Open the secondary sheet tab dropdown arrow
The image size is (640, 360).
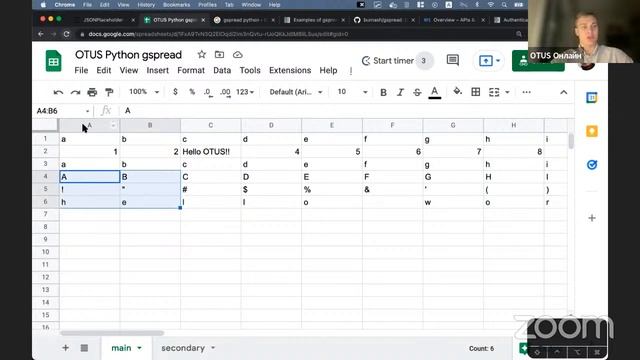coord(213,348)
